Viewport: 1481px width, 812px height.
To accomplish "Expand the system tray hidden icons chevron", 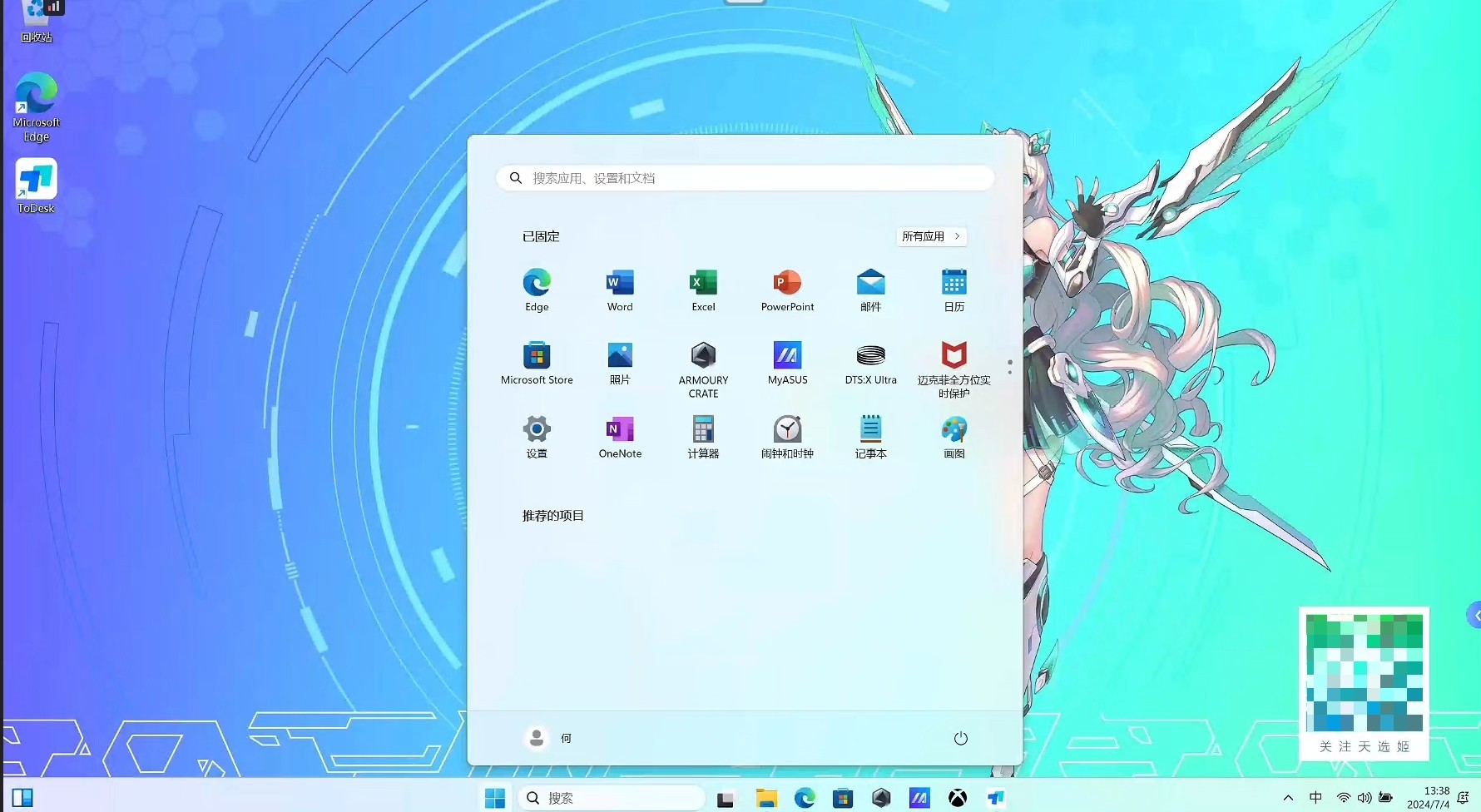I will click(1288, 798).
